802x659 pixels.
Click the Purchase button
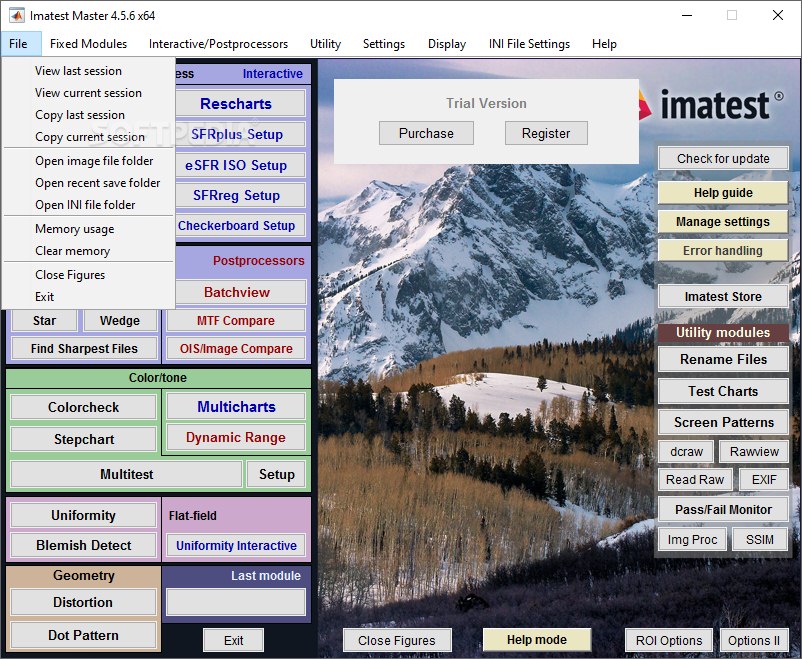[426, 134]
